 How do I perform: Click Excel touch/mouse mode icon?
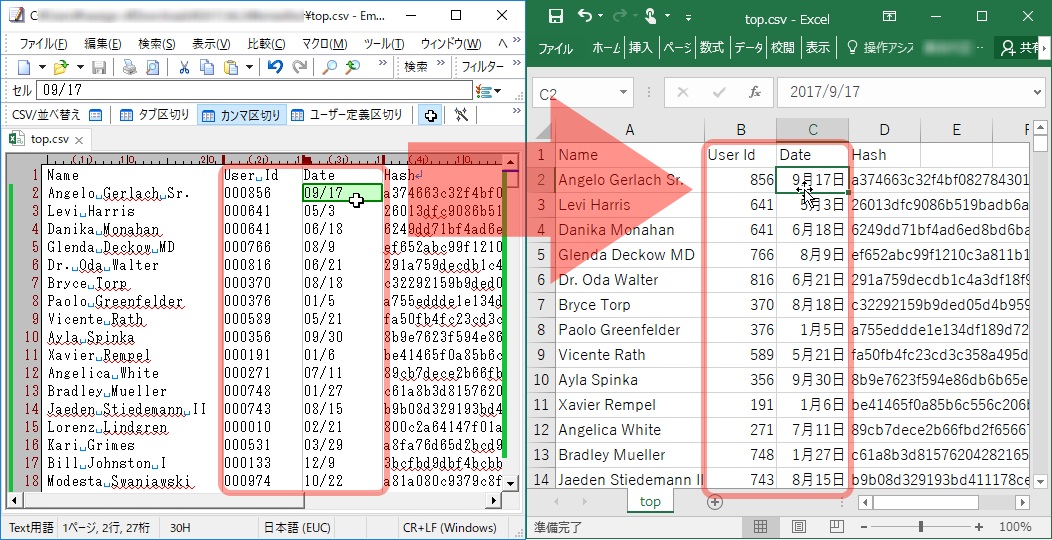coord(650,16)
